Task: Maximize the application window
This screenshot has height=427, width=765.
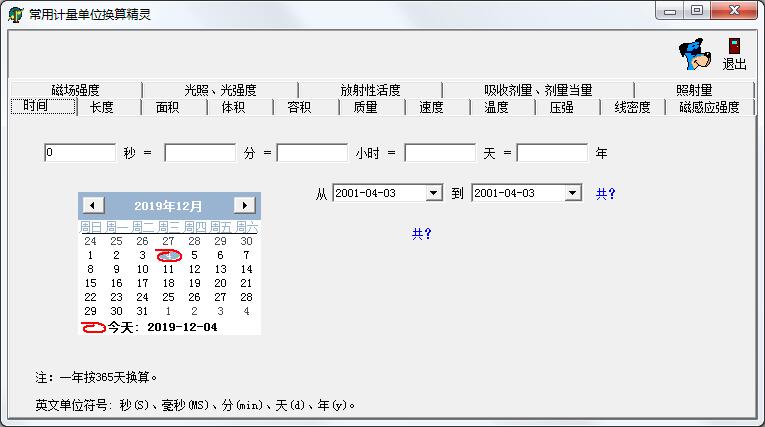Action: [x=697, y=11]
